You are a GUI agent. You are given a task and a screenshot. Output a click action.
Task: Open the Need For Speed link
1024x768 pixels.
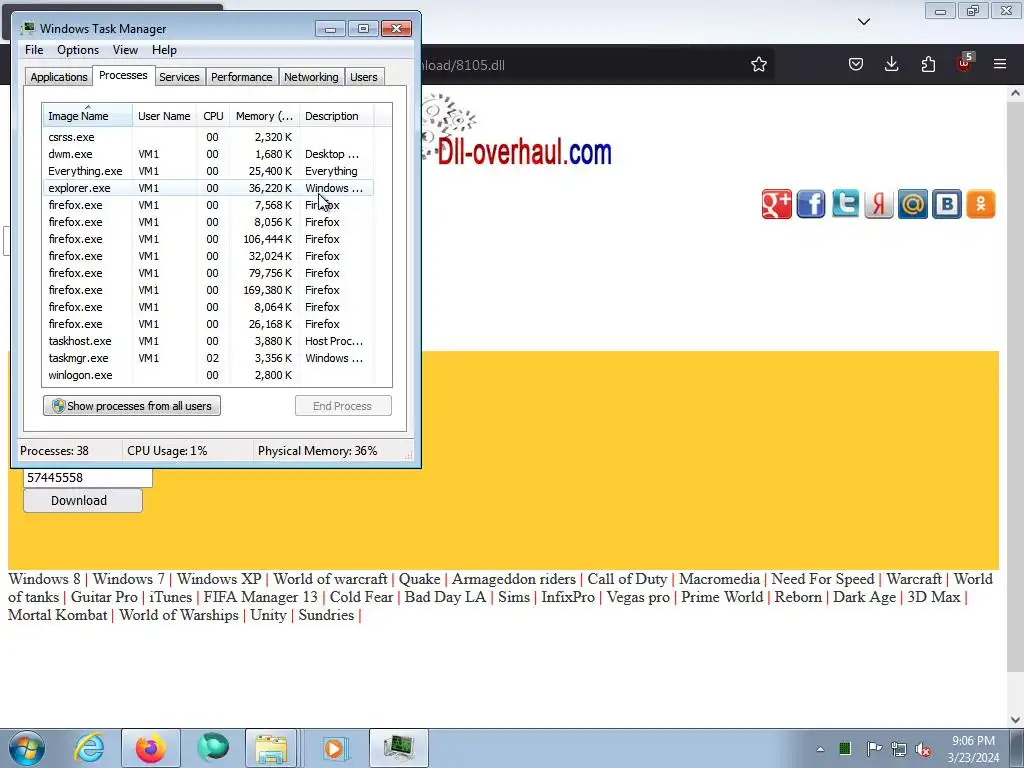point(823,579)
